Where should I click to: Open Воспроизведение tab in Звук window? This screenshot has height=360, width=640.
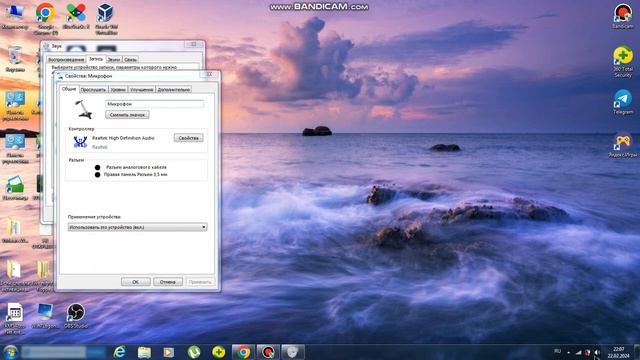(66, 60)
